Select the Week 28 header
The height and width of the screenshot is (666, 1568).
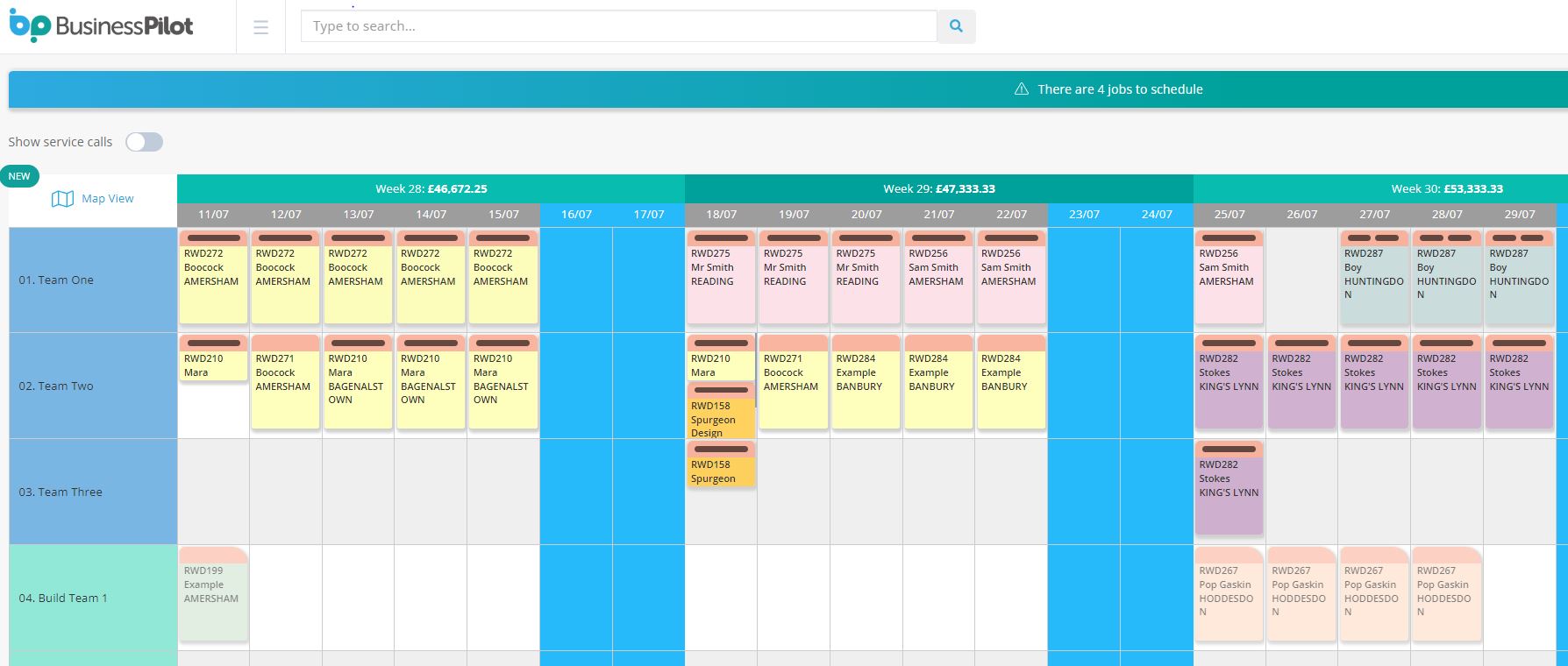click(x=431, y=188)
